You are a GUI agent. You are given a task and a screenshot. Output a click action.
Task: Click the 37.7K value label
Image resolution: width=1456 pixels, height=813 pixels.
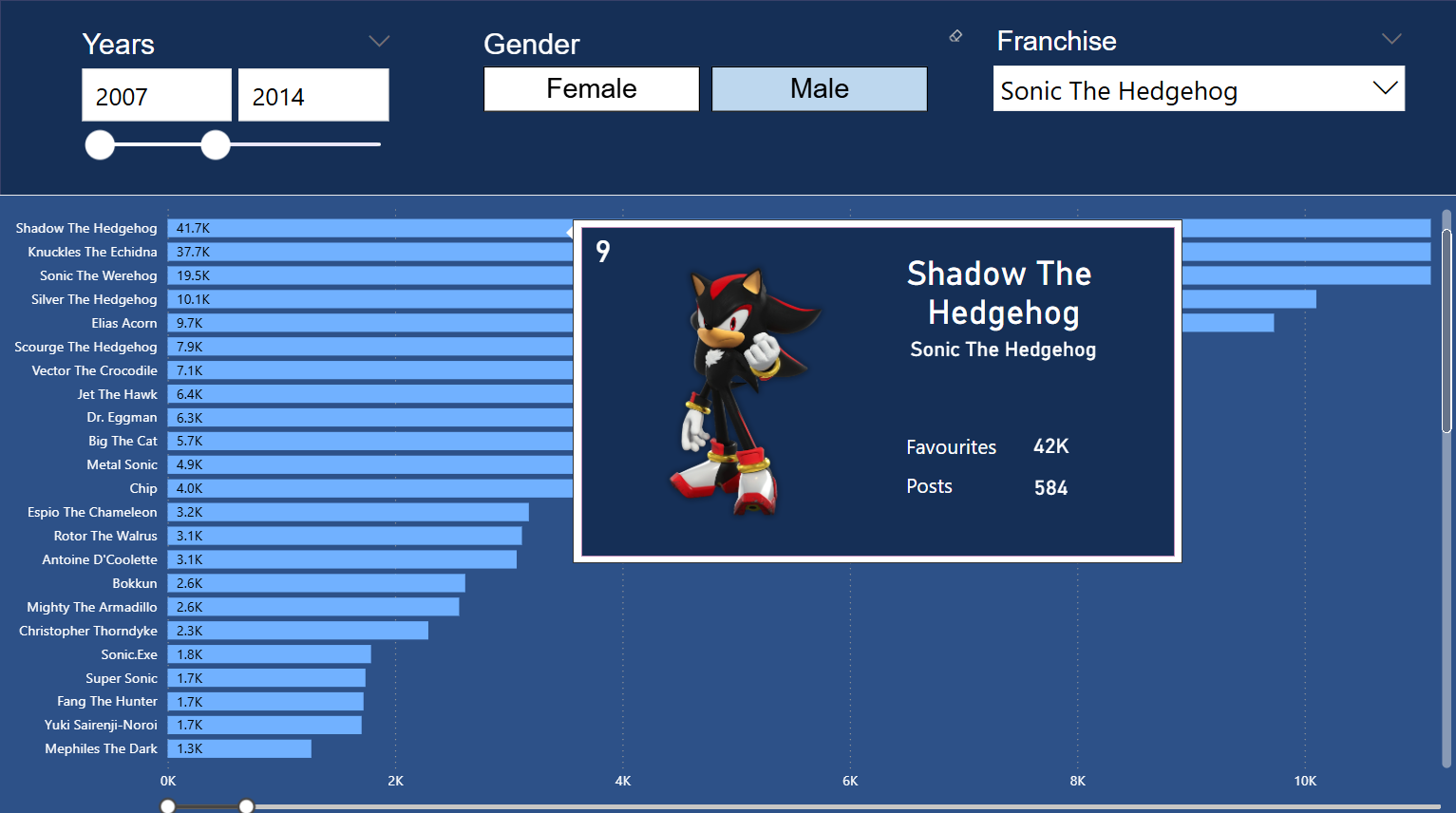[193, 252]
